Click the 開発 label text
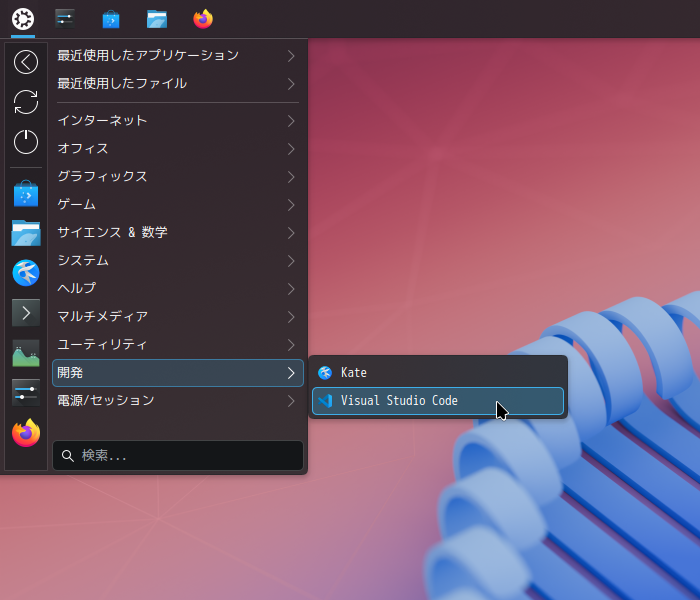Viewport: 700px width, 600px height. pos(70,373)
